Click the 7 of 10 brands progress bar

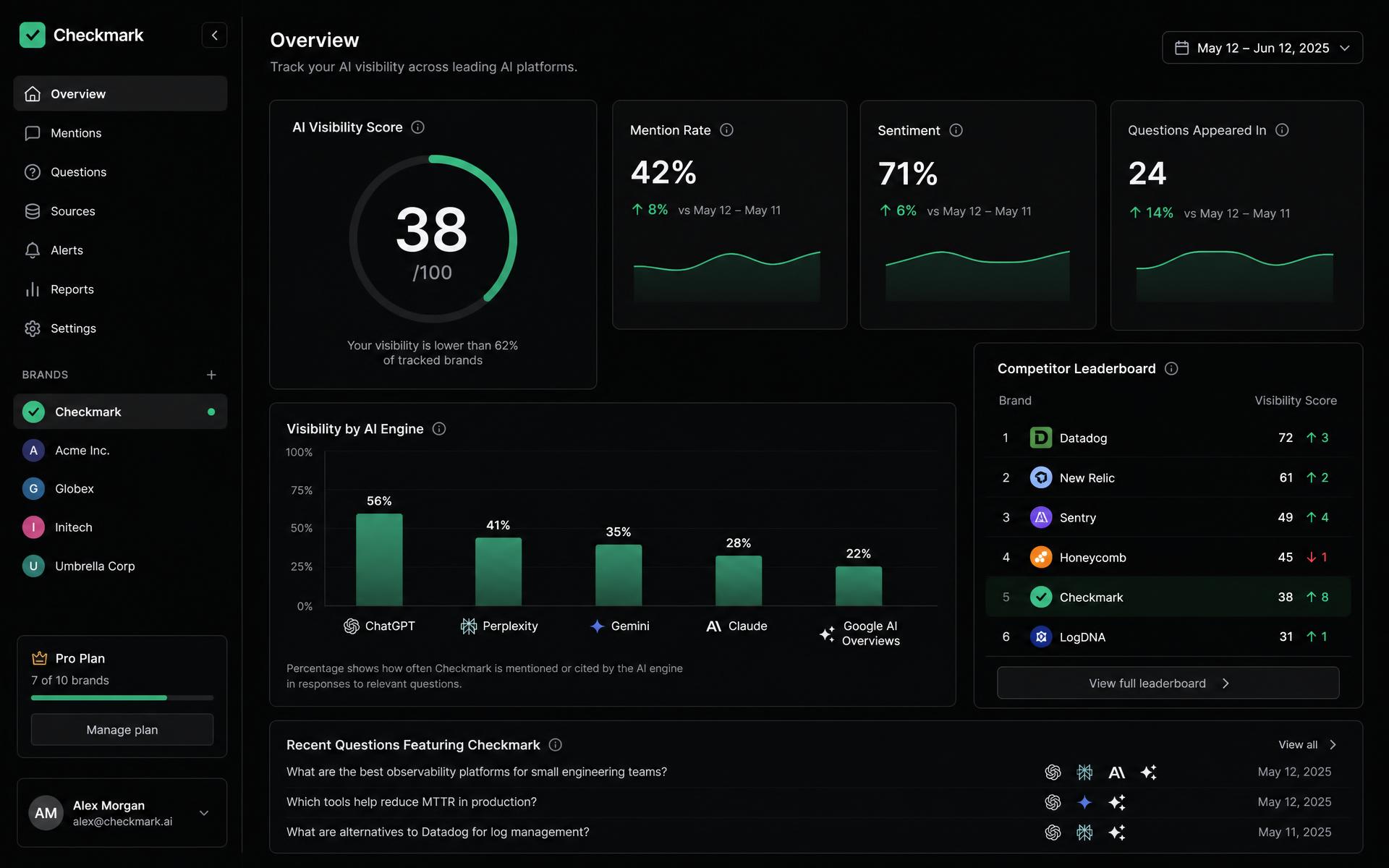click(x=122, y=698)
